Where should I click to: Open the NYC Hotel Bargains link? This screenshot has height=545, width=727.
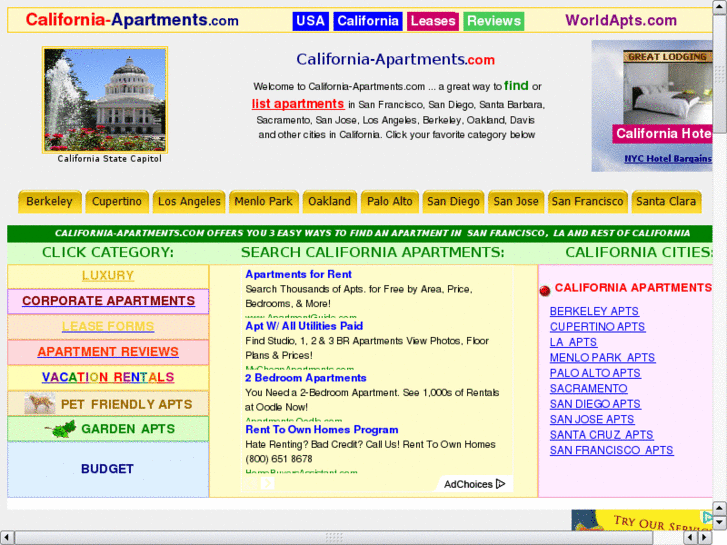point(668,159)
